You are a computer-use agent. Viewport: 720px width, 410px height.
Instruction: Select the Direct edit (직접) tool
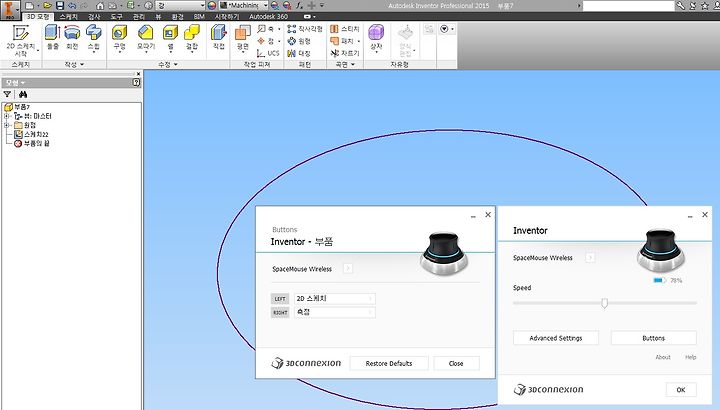click(219, 38)
